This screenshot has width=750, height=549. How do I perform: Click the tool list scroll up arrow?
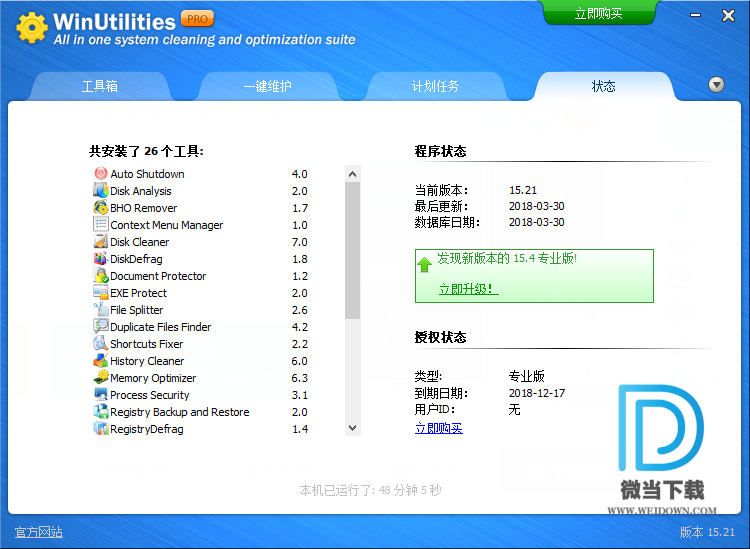(x=353, y=174)
